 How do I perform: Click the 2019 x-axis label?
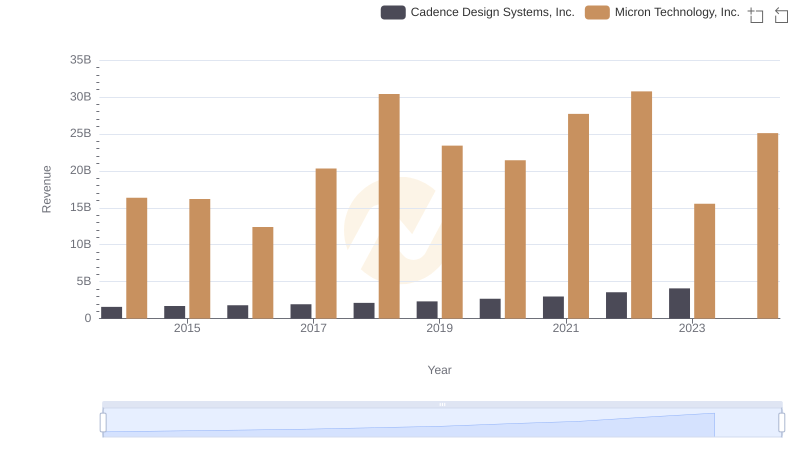tap(439, 328)
